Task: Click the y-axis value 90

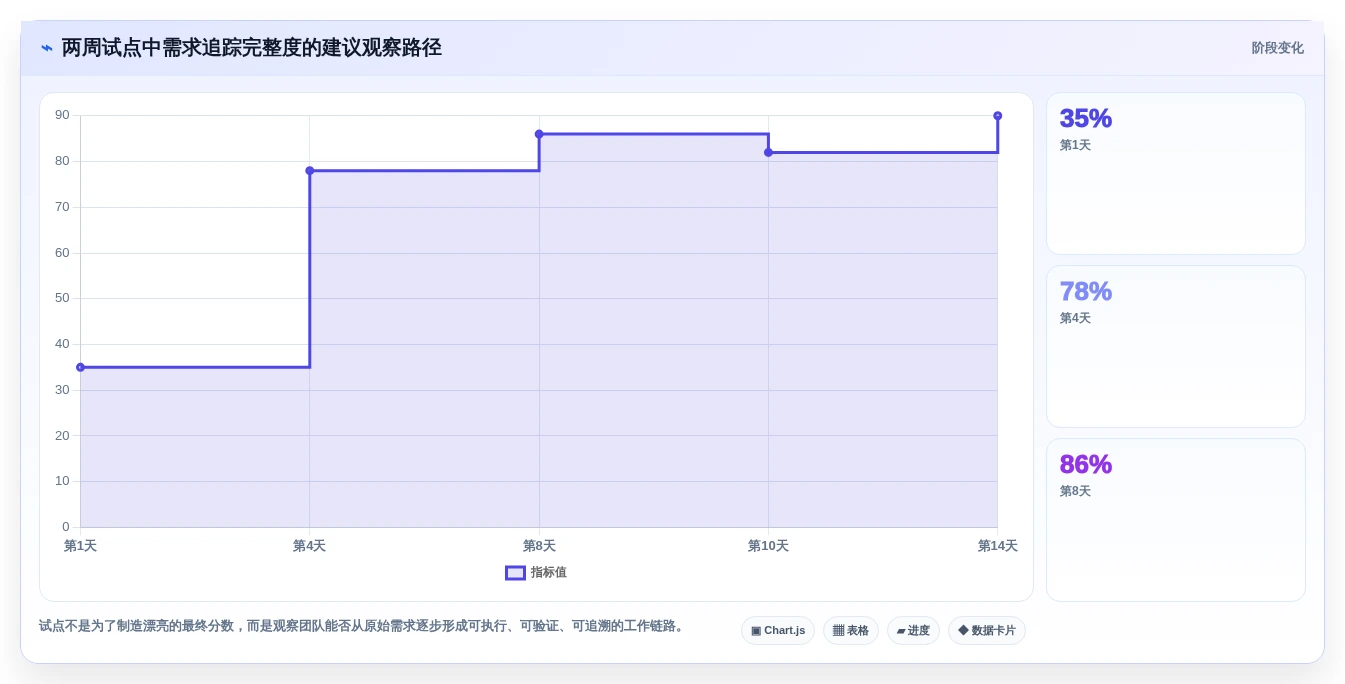Action: pyautogui.click(x=62, y=116)
